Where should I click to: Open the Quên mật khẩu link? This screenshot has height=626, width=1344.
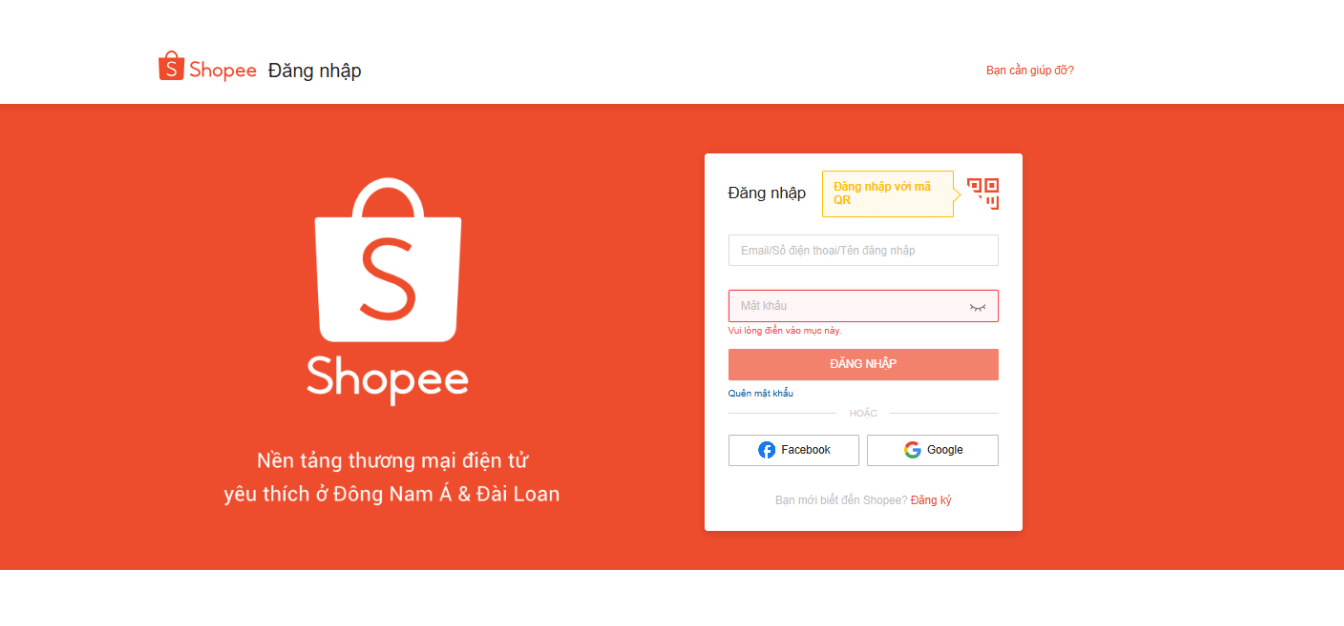click(760, 394)
